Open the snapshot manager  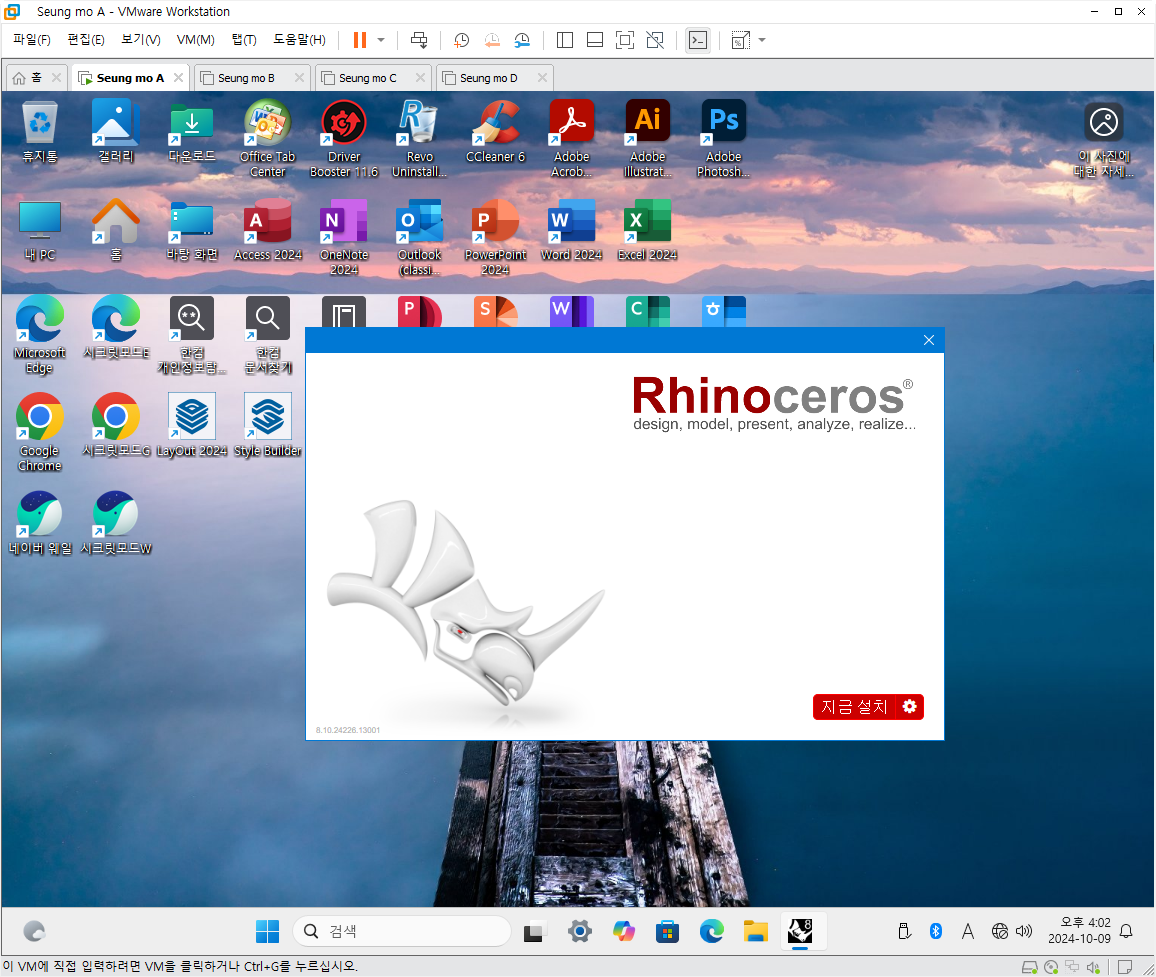[522, 40]
